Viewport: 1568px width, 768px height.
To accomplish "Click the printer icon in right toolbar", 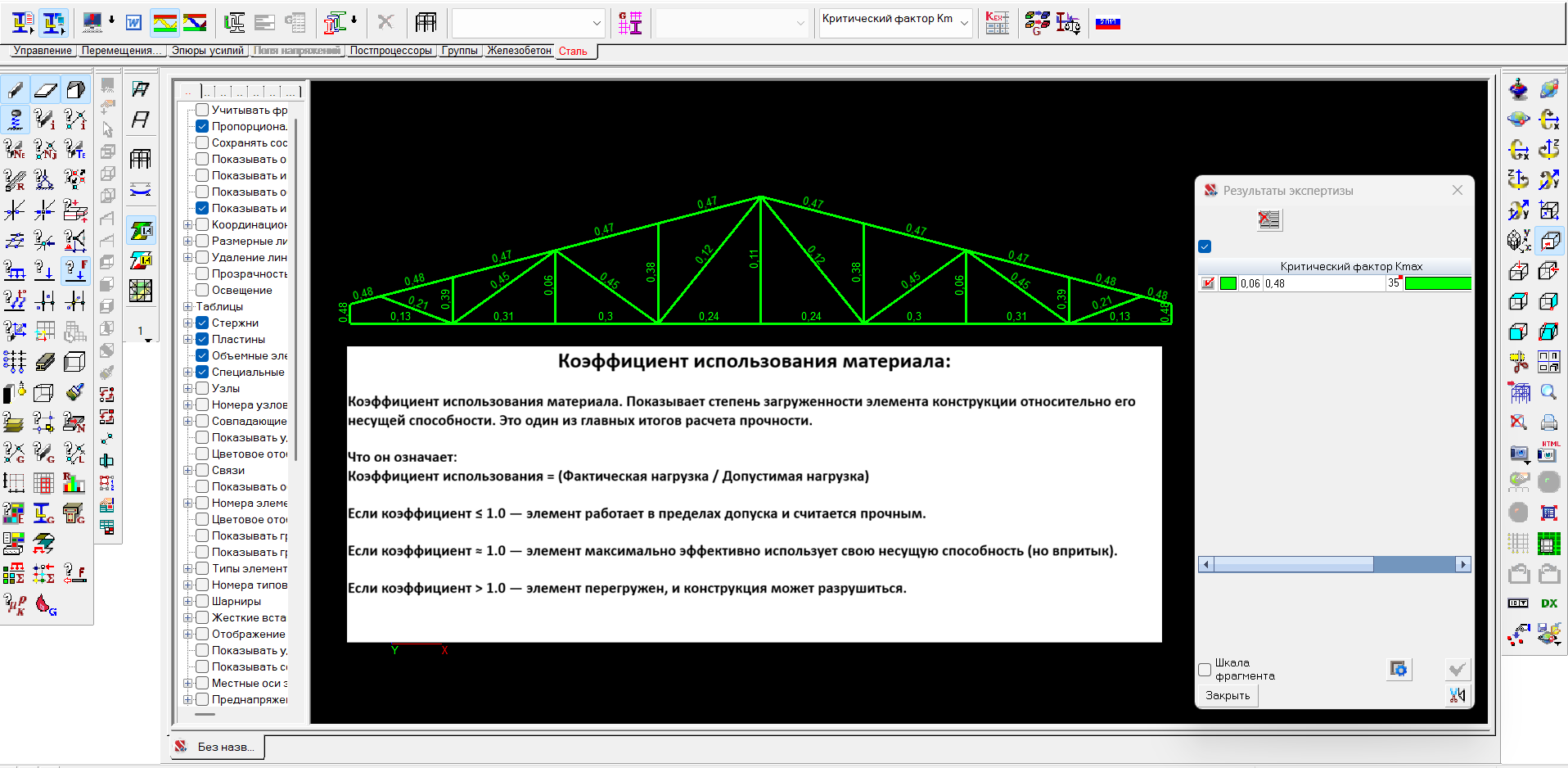I will [1548, 422].
